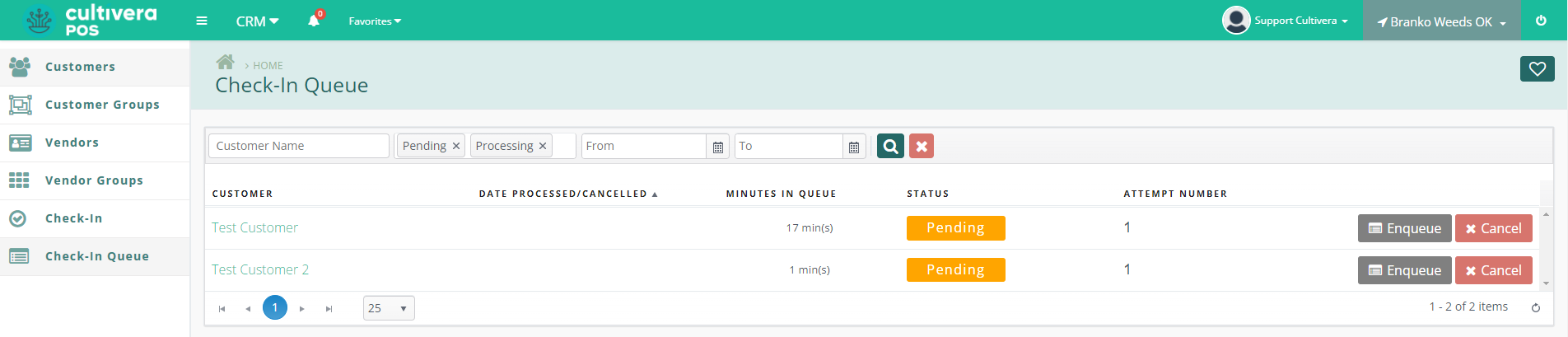
Task: Open Vendor Groups in the sidebar
Action: coord(95,180)
